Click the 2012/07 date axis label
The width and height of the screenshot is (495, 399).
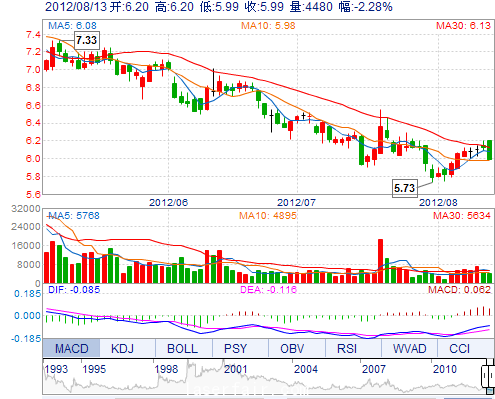pos(296,202)
